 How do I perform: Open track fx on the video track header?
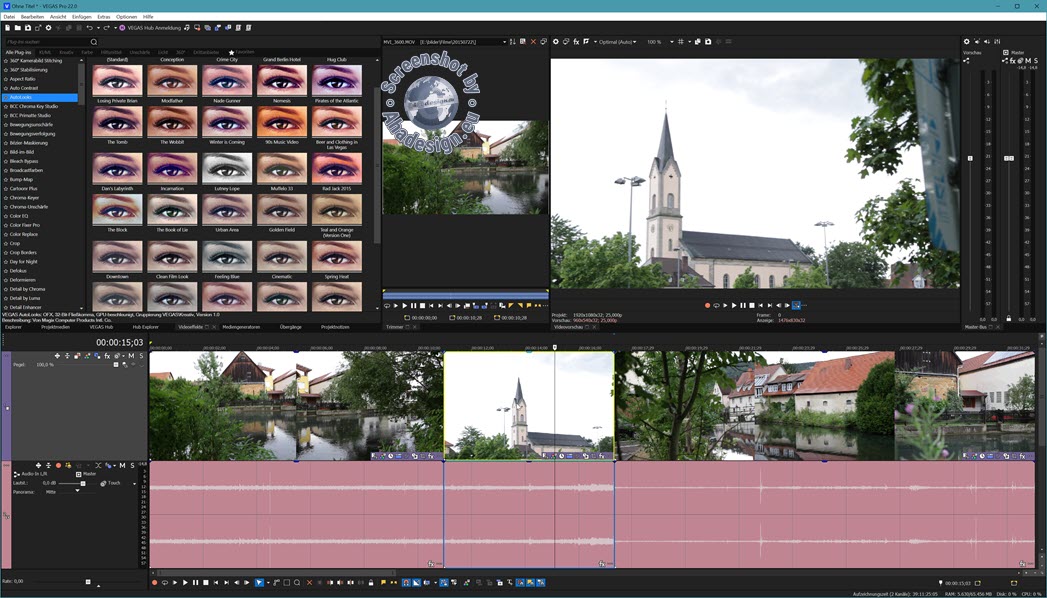pos(107,356)
